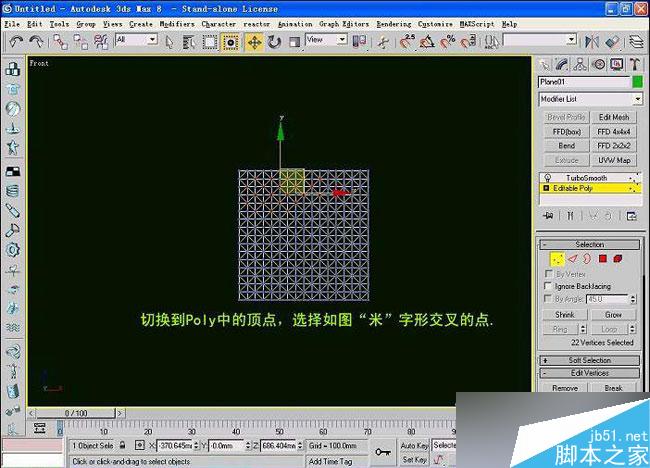Toggle the Percent Snap icon
Viewport: 650px width, 468px height.
pos(448,41)
